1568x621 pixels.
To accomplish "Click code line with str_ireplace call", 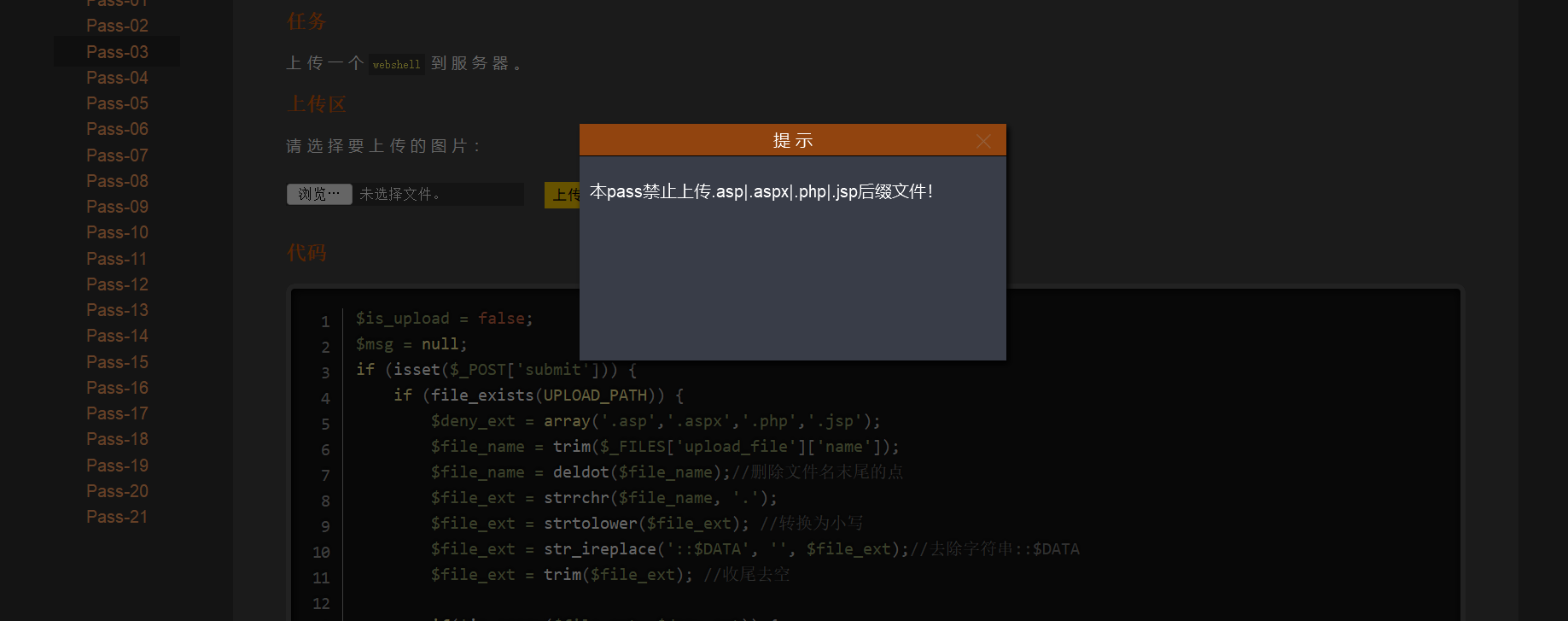I will point(755,549).
